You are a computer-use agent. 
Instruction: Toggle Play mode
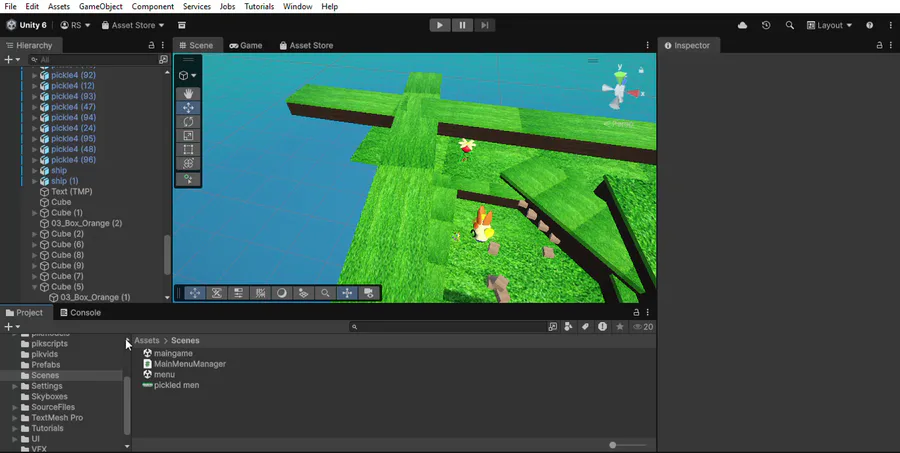[x=440, y=25]
